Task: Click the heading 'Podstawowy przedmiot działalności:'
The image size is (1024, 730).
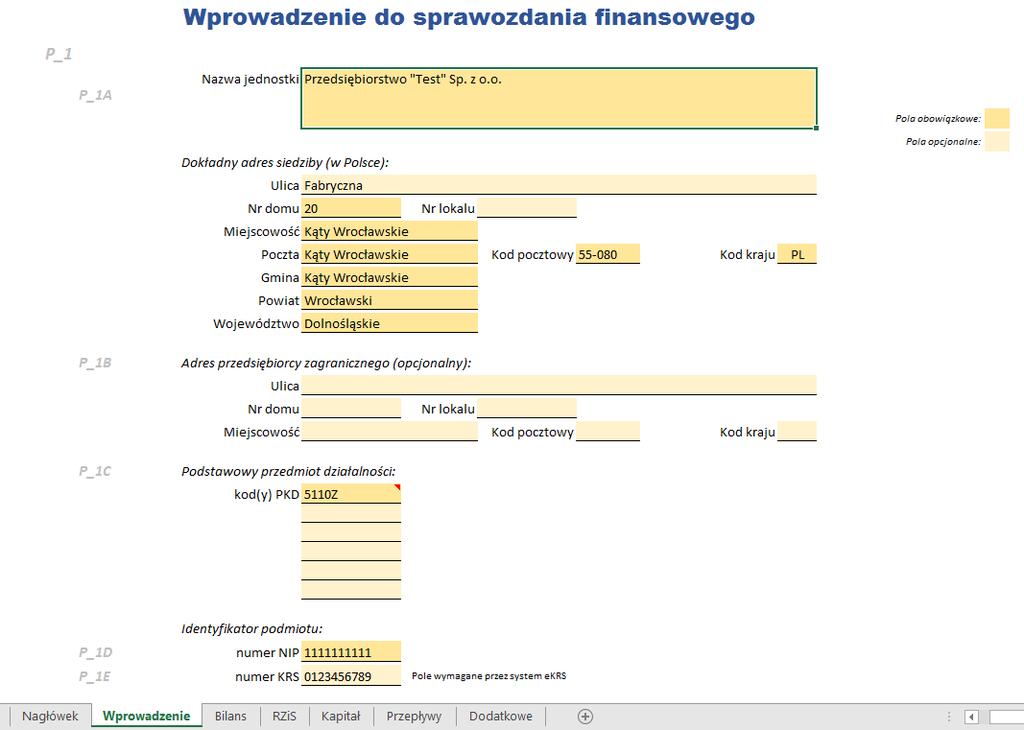Action: point(288,471)
